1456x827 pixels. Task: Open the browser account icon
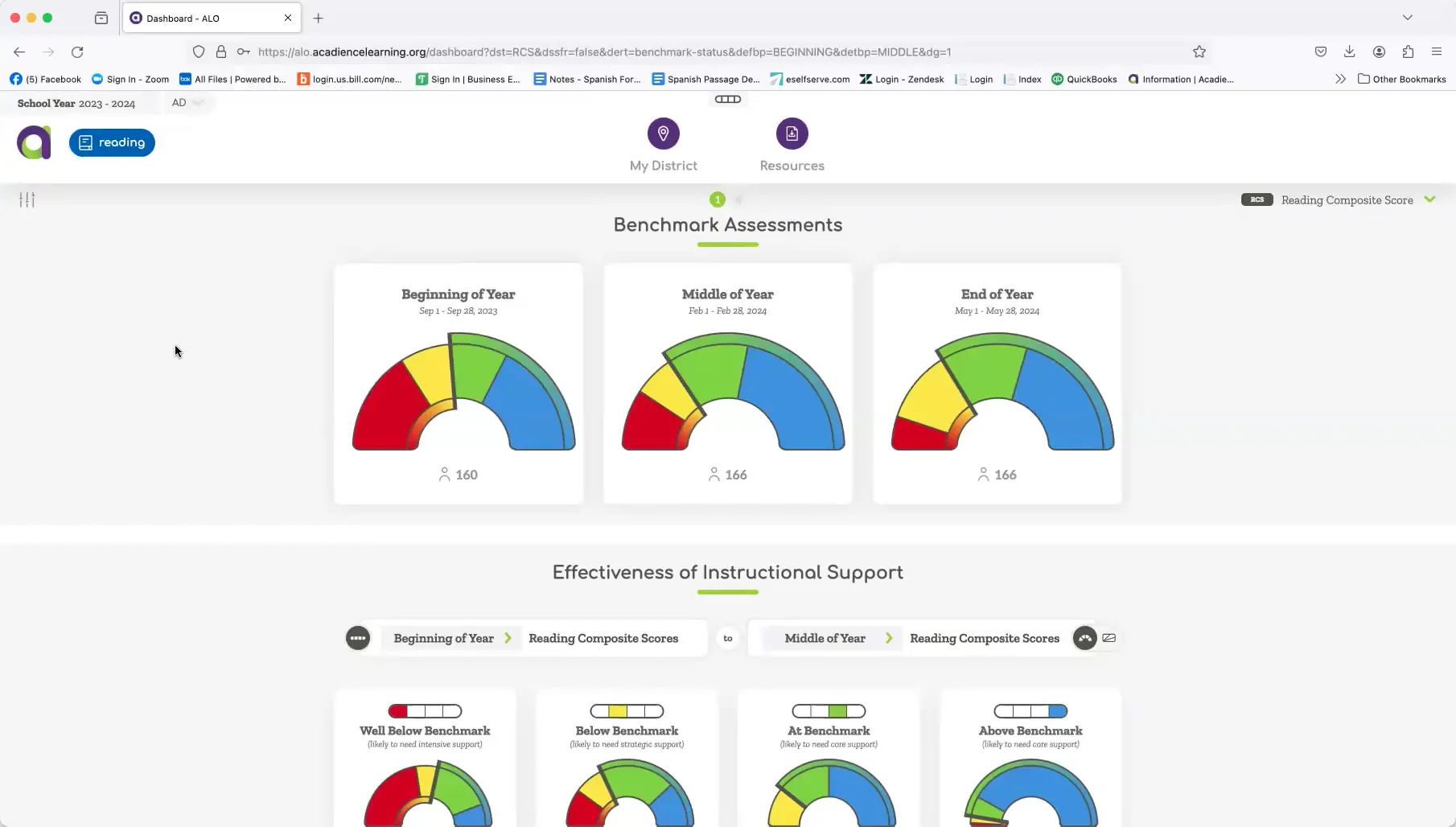[1379, 51]
